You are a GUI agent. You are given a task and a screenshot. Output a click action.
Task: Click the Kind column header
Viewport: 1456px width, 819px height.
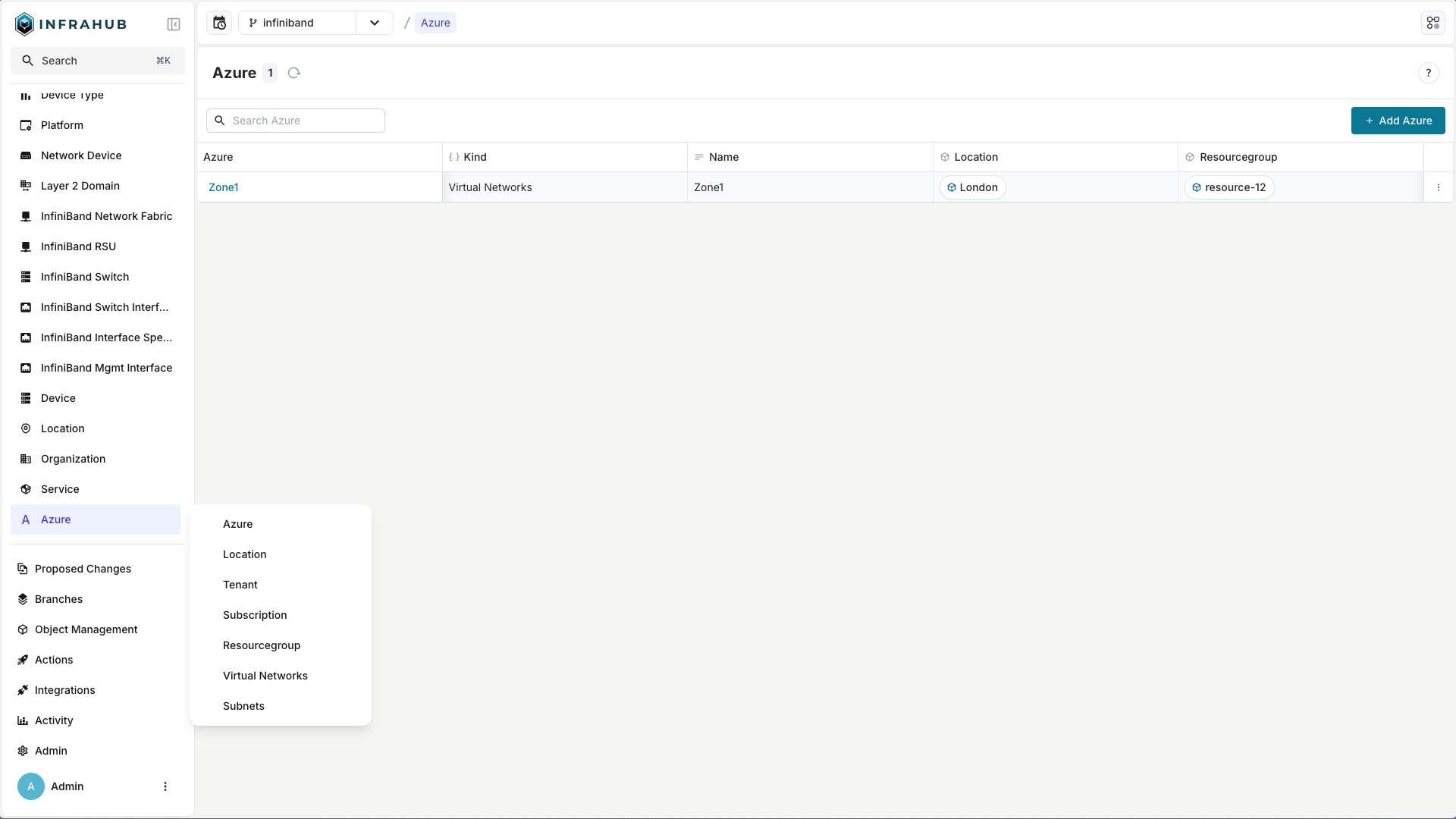(x=565, y=157)
